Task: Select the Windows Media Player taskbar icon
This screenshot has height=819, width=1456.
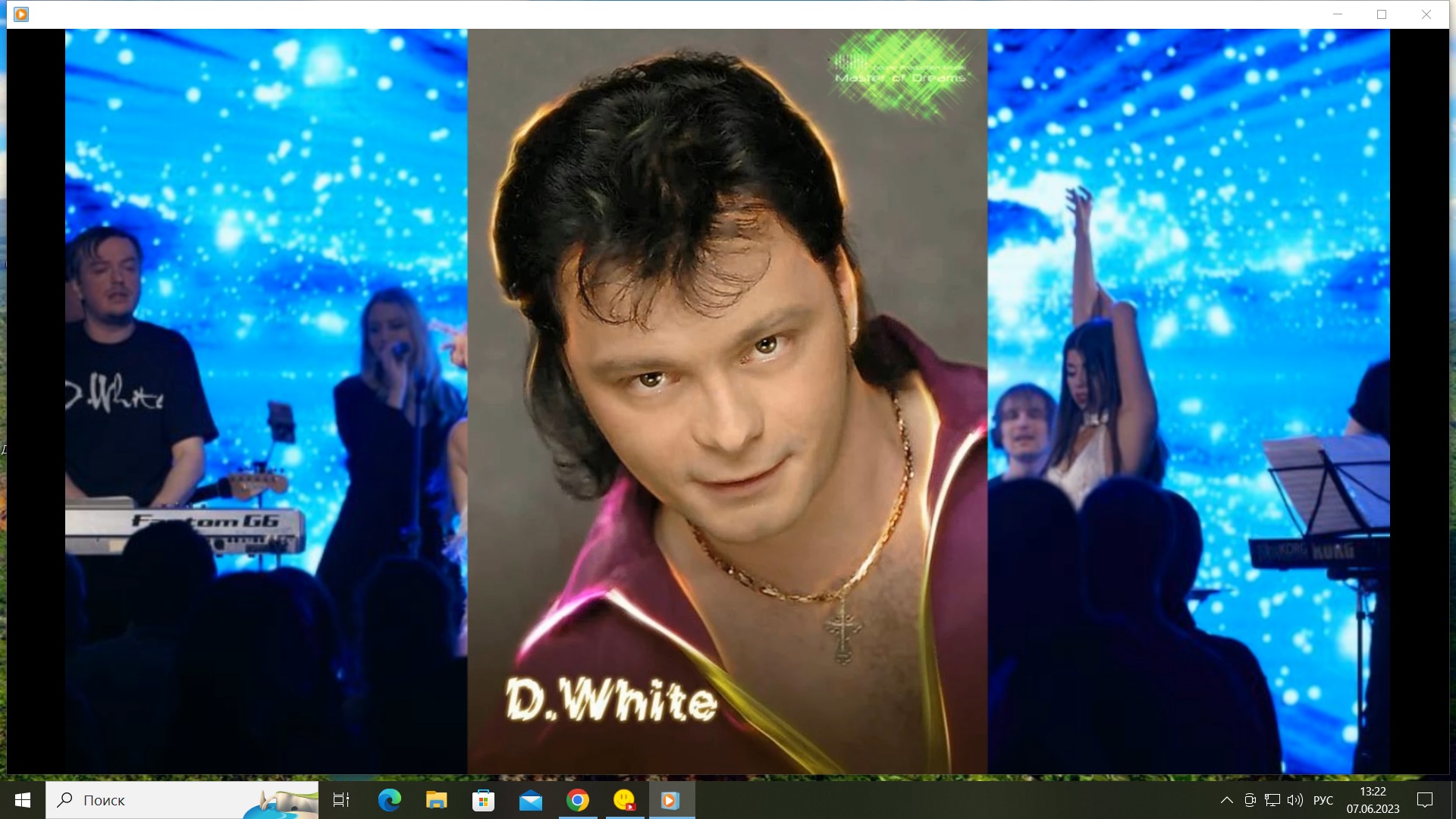Action: click(x=670, y=800)
